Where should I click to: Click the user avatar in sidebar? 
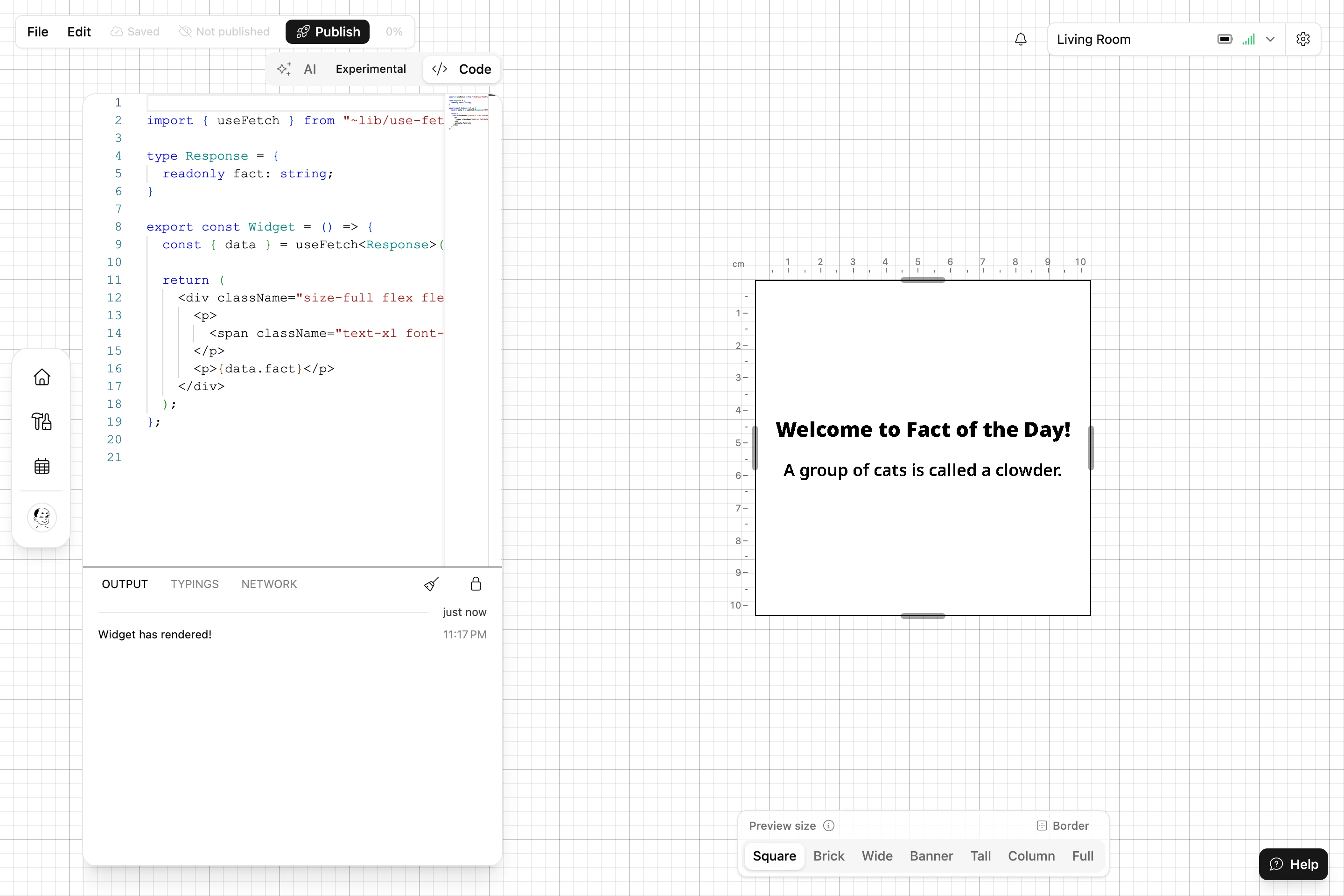(x=42, y=518)
